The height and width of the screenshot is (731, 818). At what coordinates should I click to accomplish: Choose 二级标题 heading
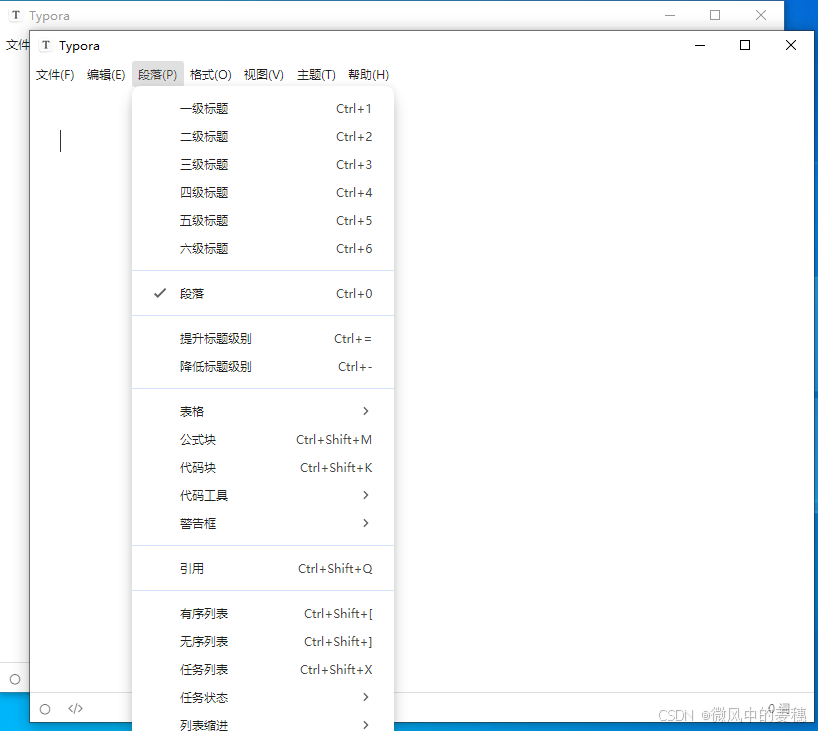pos(263,137)
